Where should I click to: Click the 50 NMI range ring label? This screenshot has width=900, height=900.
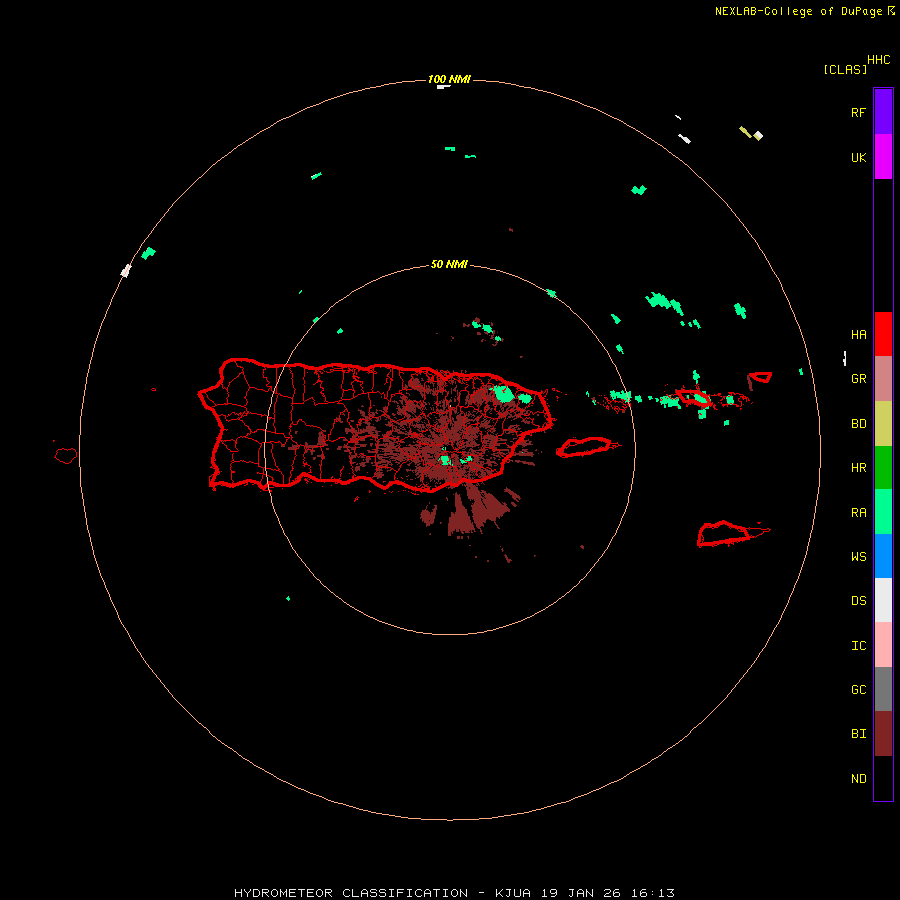[x=449, y=264]
